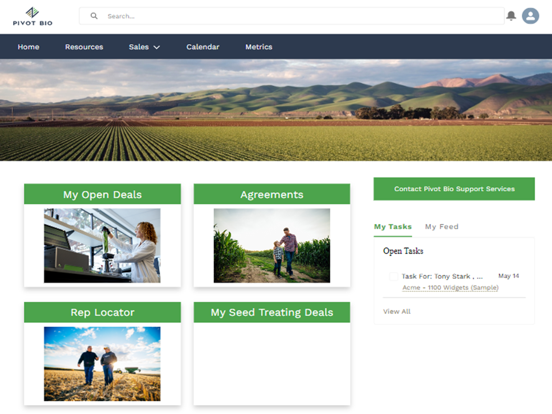552x414 pixels.
Task: Open the notifications bell
Action: [511, 16]
